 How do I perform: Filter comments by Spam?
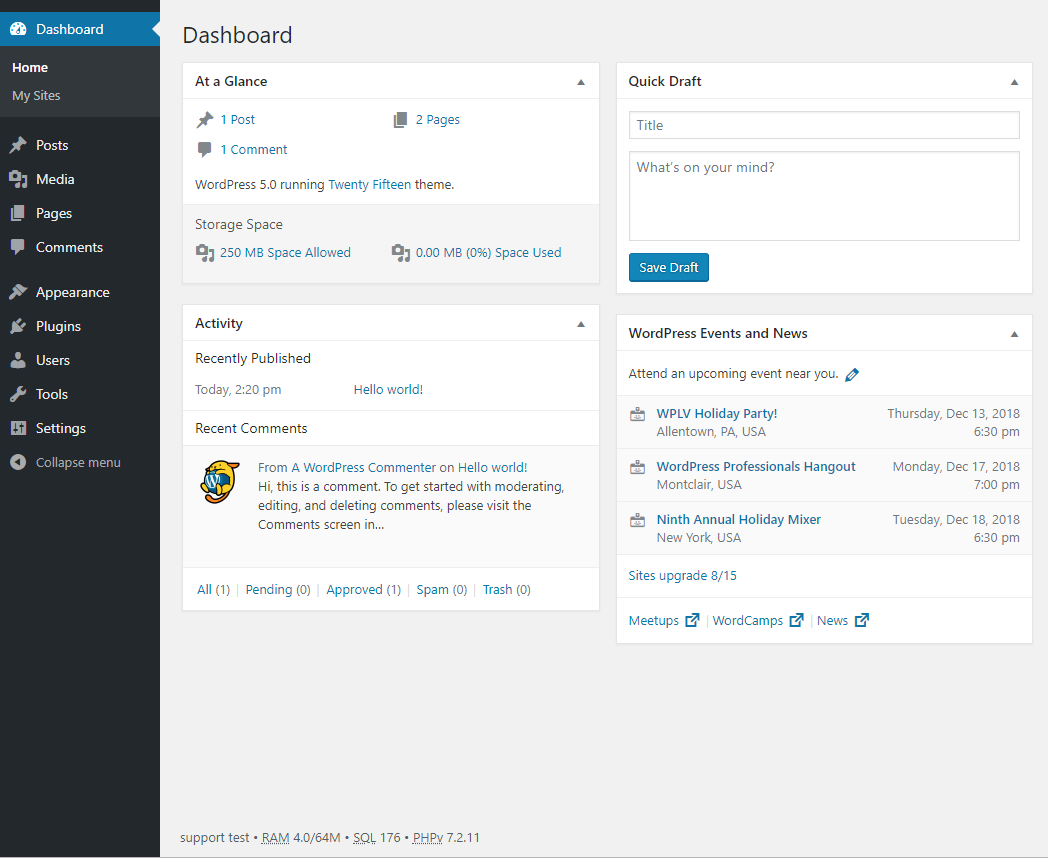click(x=432, y=589)
